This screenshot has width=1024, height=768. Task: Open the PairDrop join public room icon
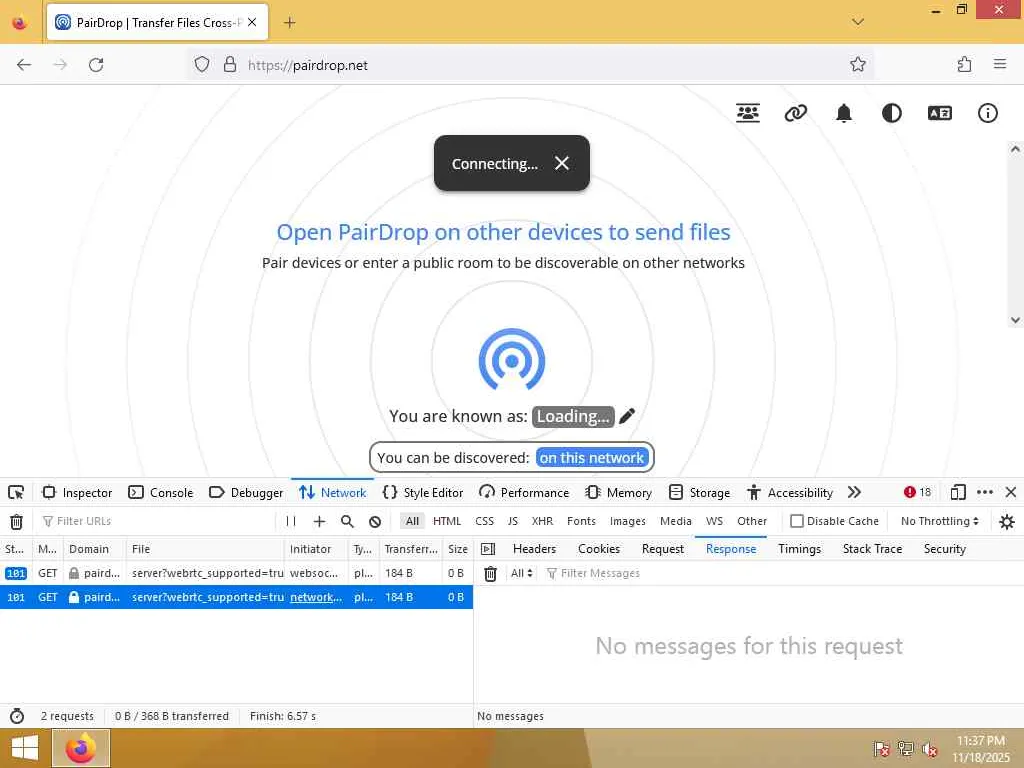[x=748, y=113]
